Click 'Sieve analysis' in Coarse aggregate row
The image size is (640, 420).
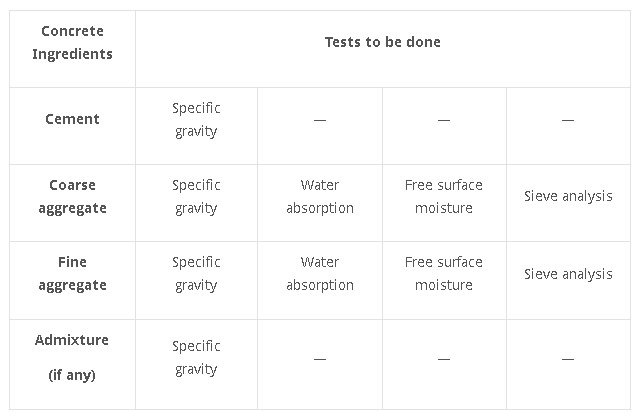point(568,196)
